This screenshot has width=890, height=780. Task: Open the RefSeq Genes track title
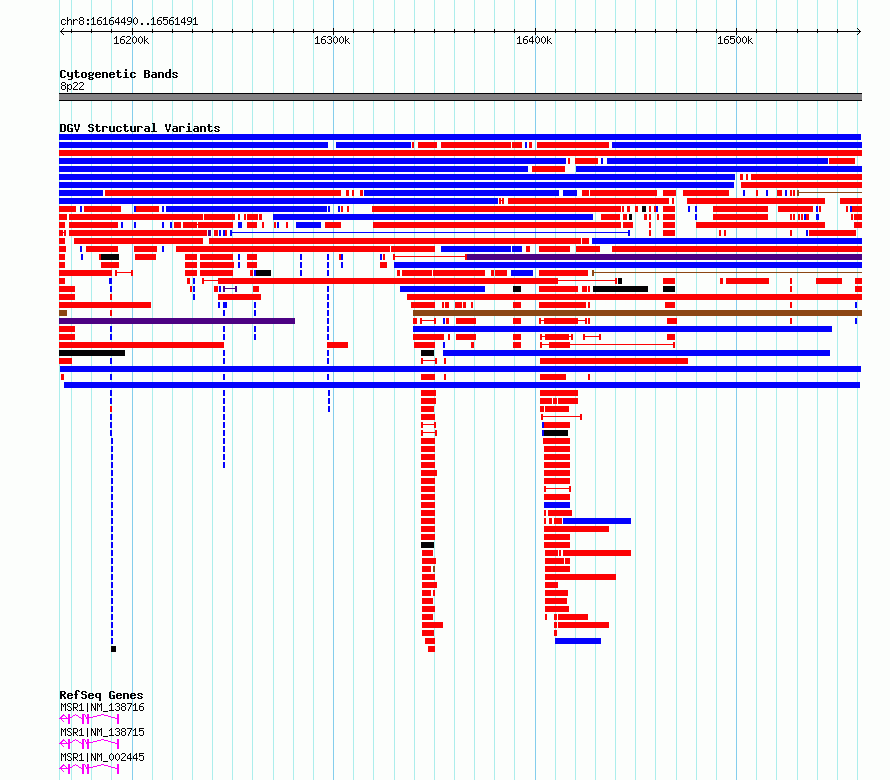[x=101, y=695]
